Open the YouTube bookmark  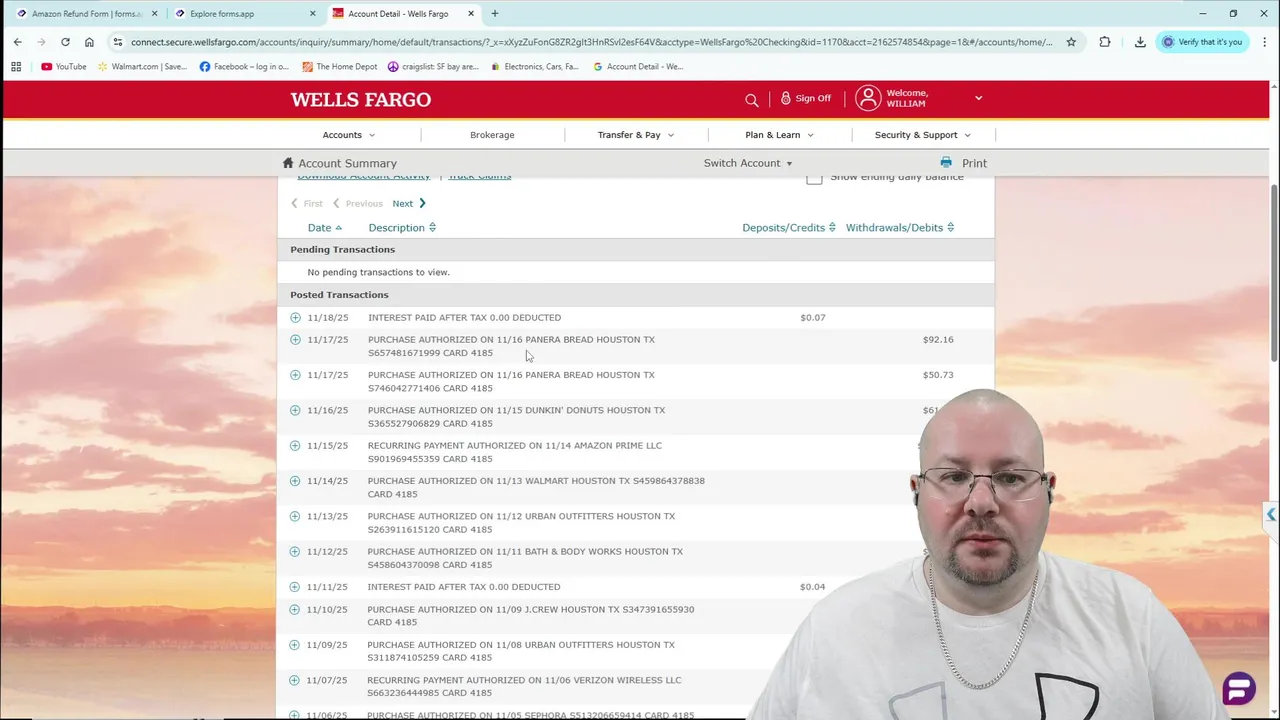64,66
